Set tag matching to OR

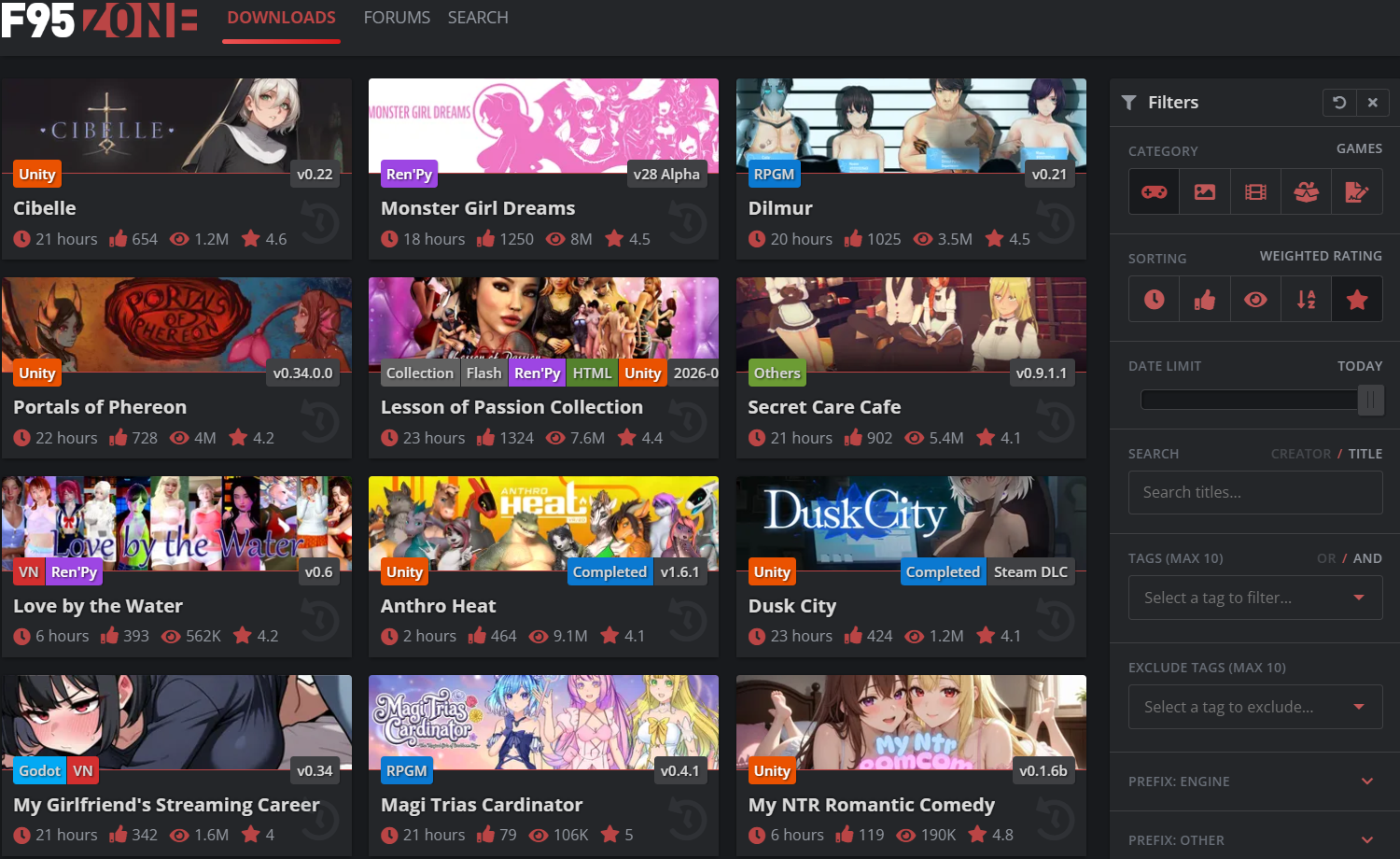[x=1326, y=558]
